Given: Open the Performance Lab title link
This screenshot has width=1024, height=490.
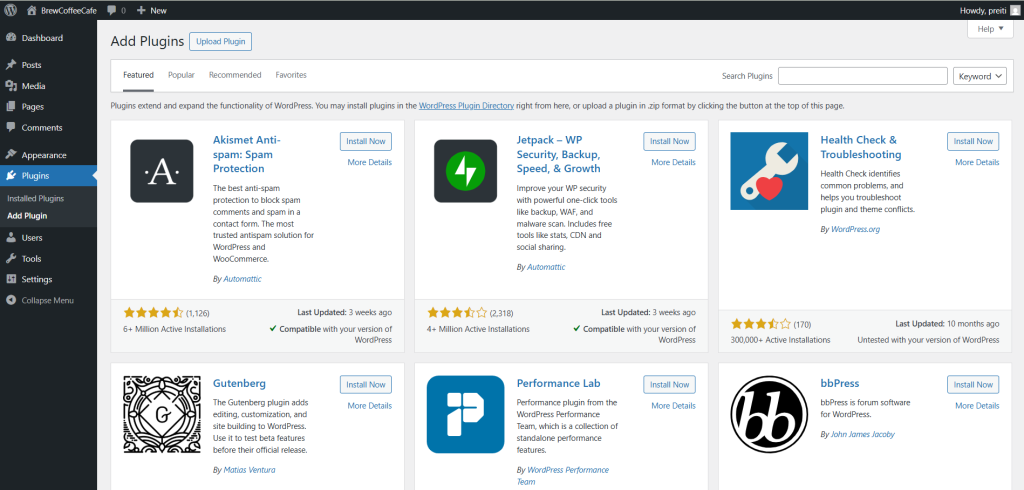Looking at the screenshot, I should [x=558, y=384].
